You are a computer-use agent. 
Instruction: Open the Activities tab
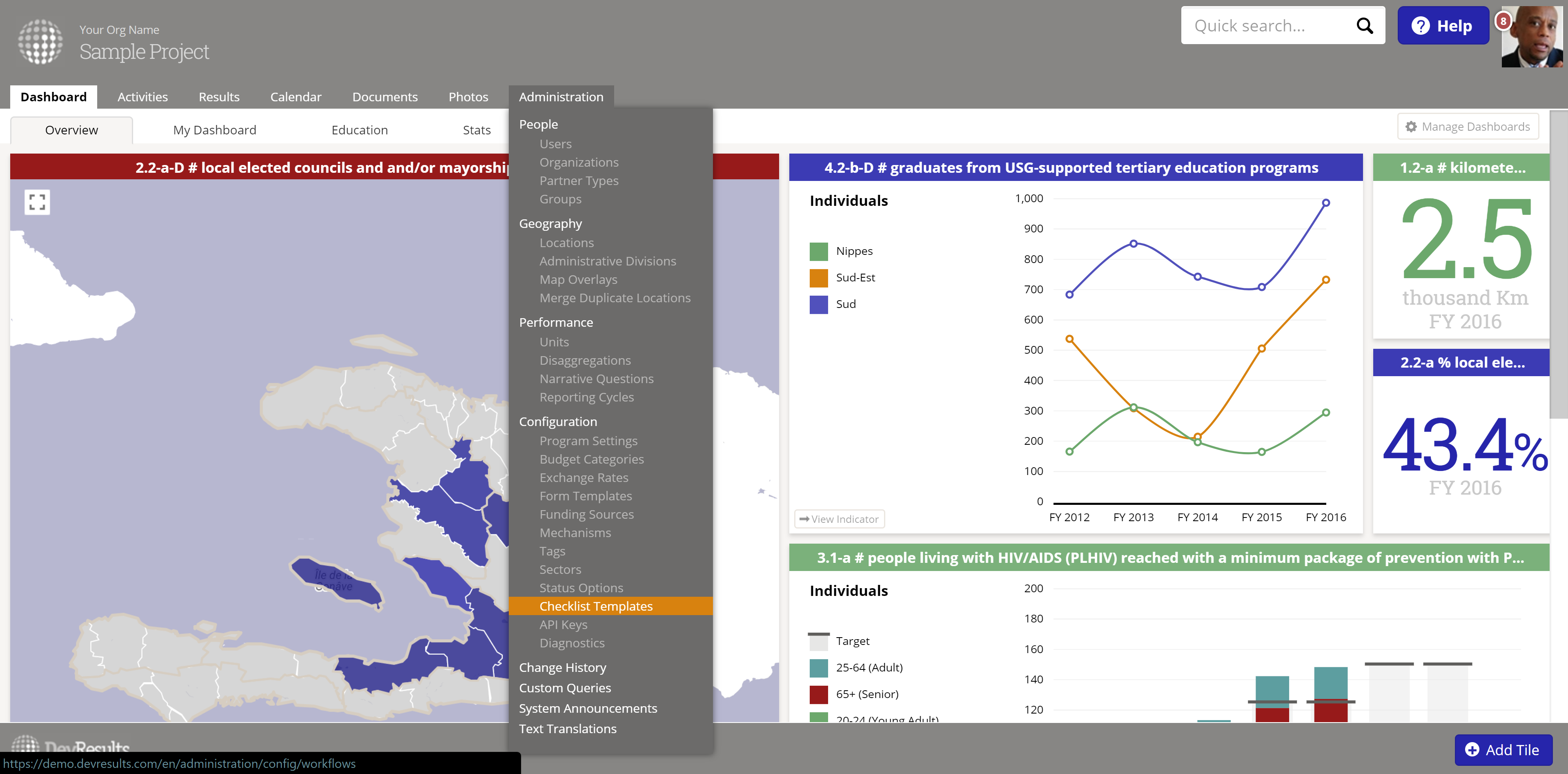pyautogui.click(x=143, y=97)
